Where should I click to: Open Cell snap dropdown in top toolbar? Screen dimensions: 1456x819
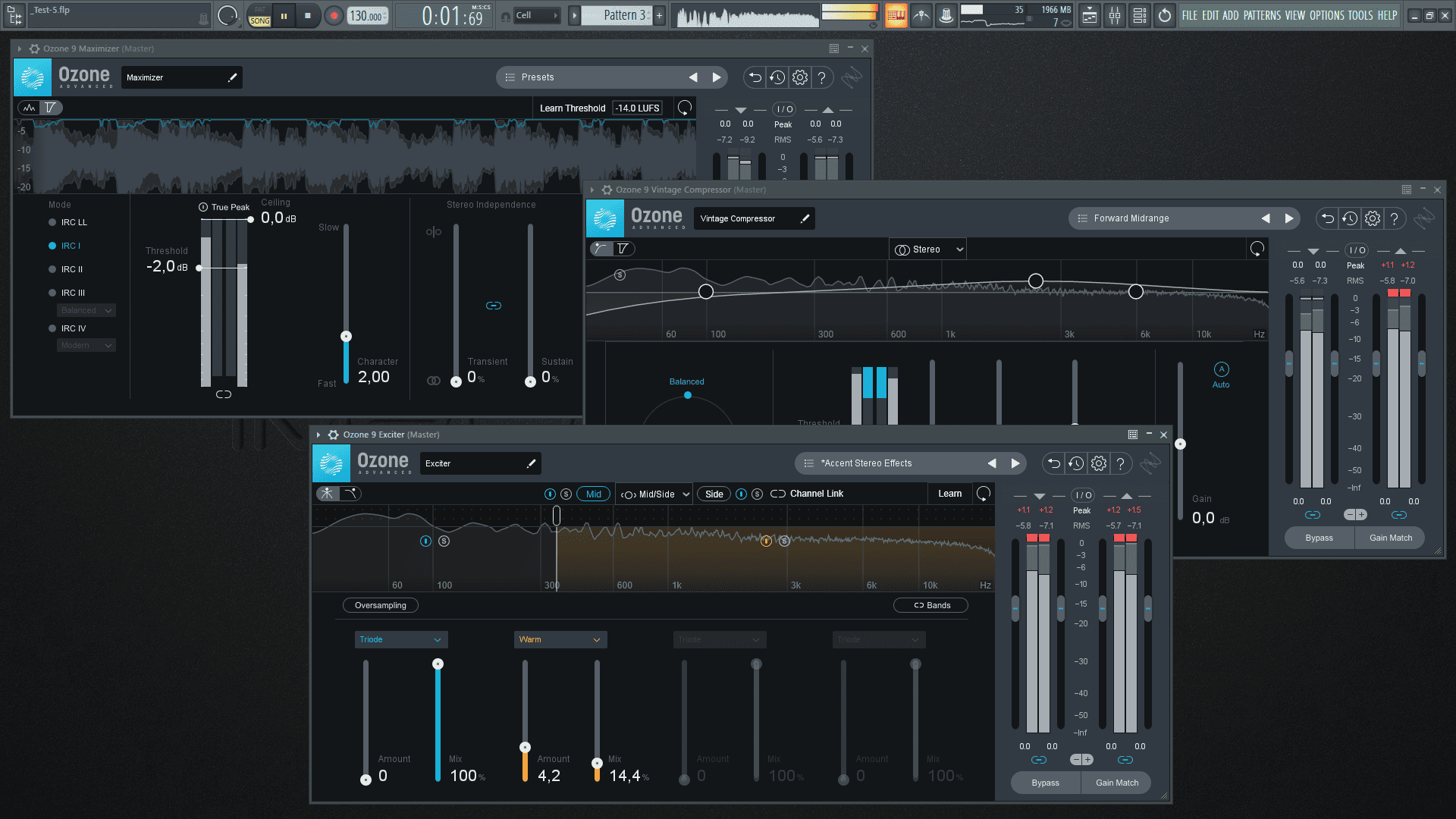pyautogui.click(x=536, y=15)
